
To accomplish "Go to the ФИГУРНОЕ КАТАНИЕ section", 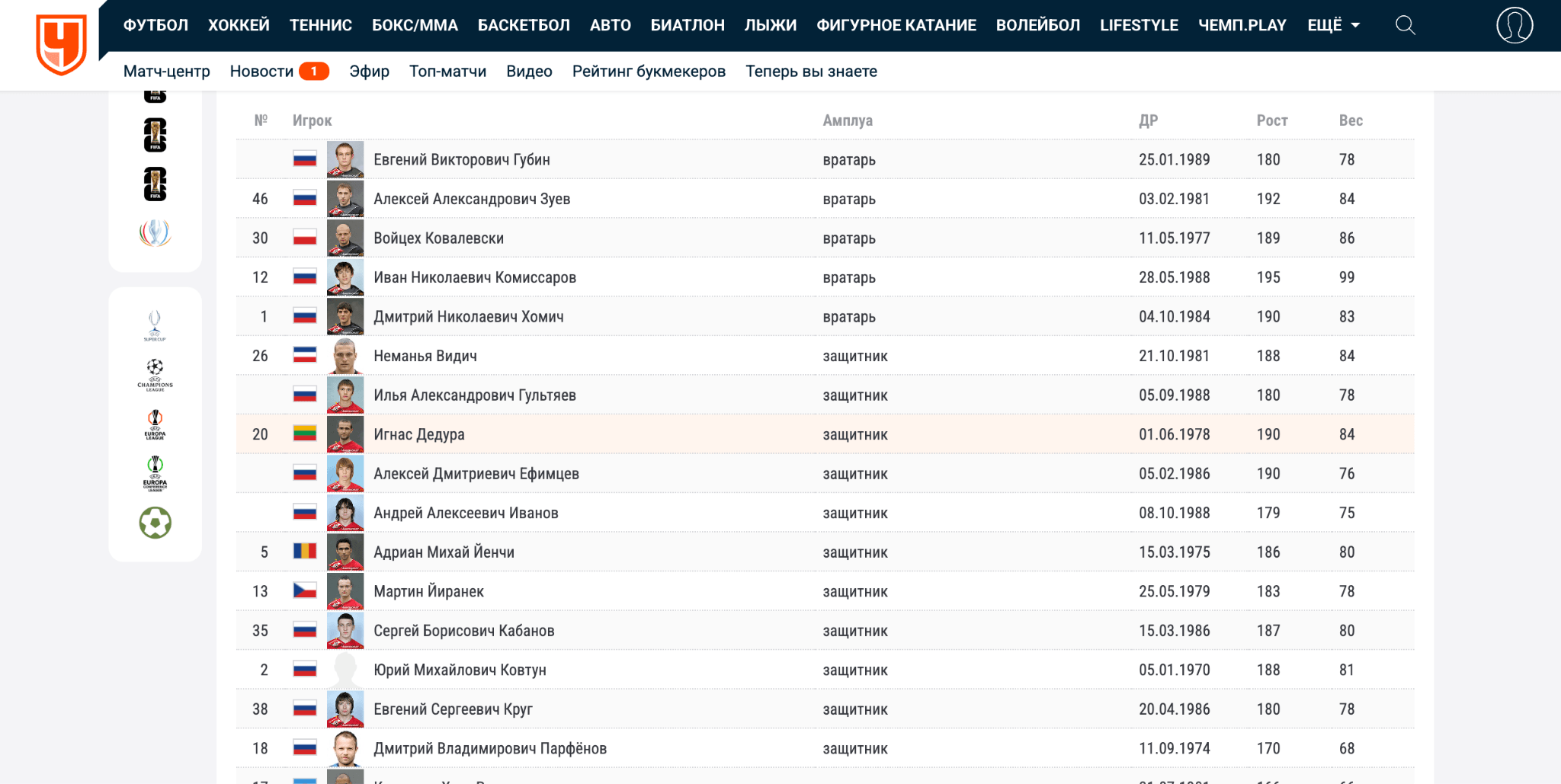I will tap(896, 25).
